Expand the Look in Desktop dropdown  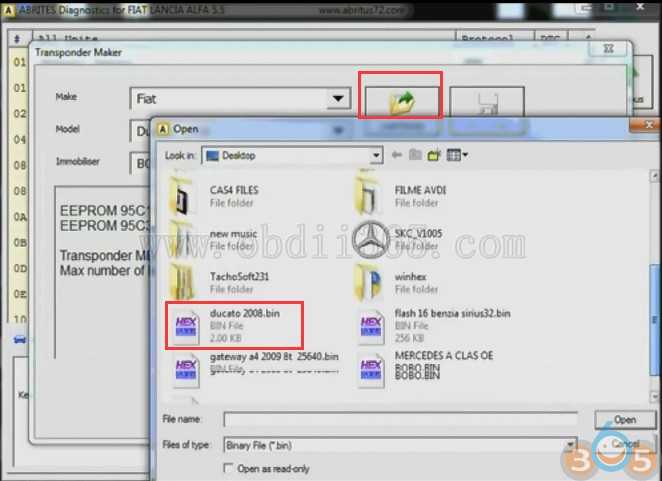coord(376,155)
